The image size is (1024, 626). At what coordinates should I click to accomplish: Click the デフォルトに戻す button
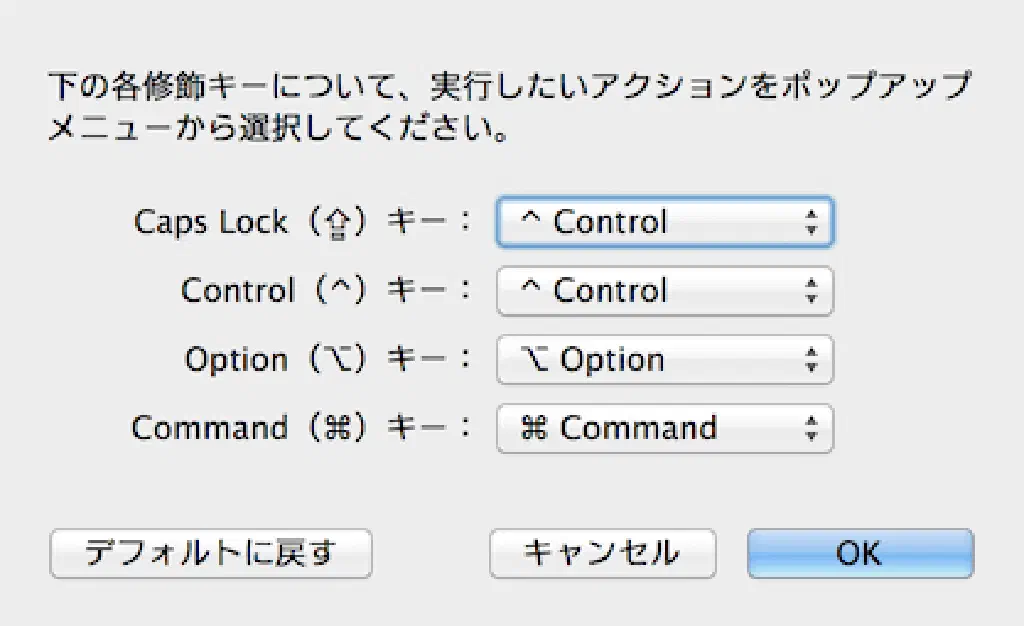tap(211, 552)
